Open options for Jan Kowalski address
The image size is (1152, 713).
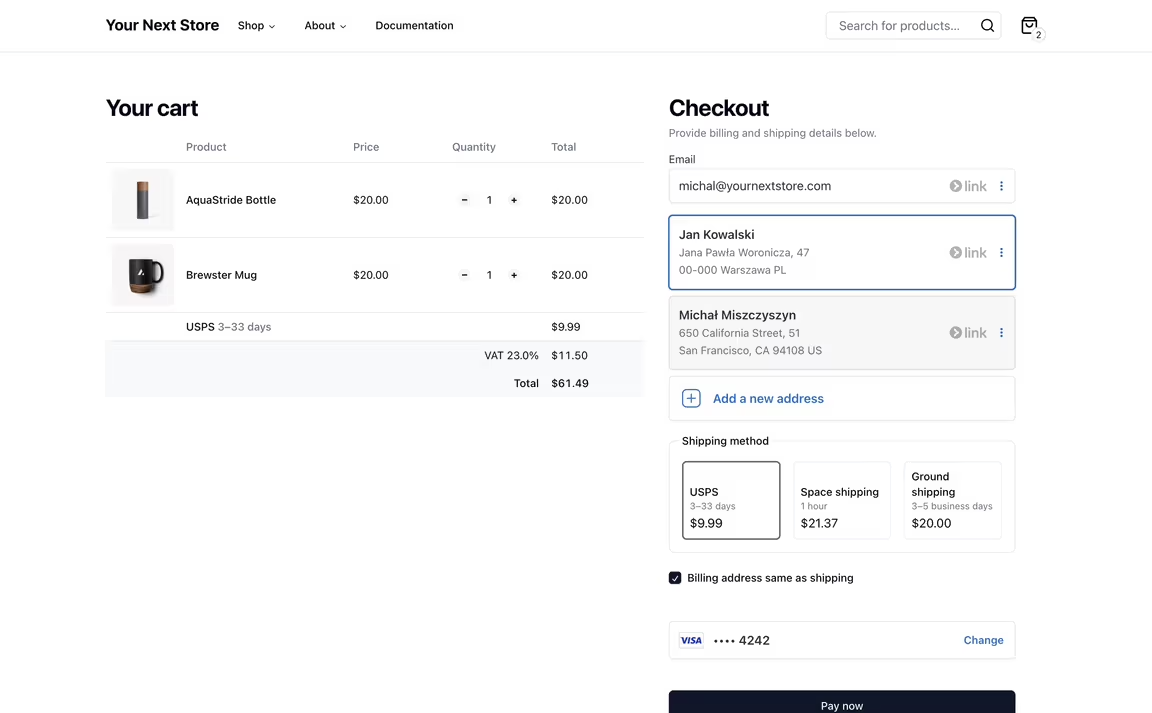pos(1001,253)
